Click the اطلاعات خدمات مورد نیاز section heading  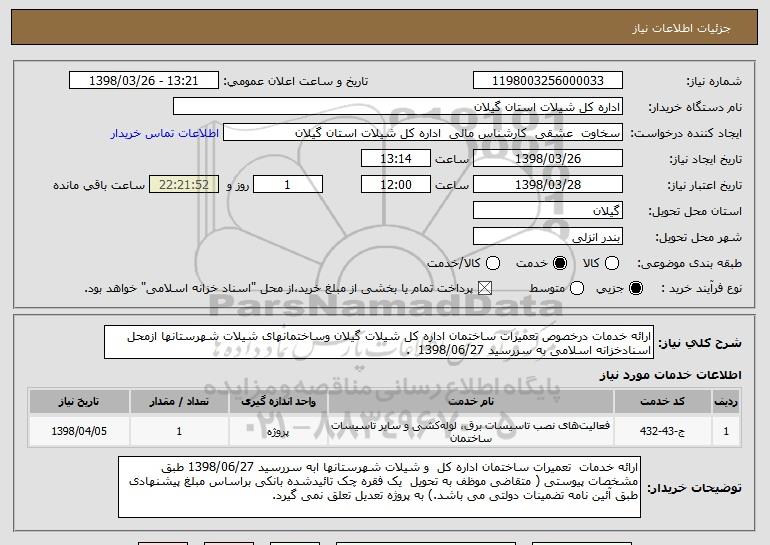[670, 375]
